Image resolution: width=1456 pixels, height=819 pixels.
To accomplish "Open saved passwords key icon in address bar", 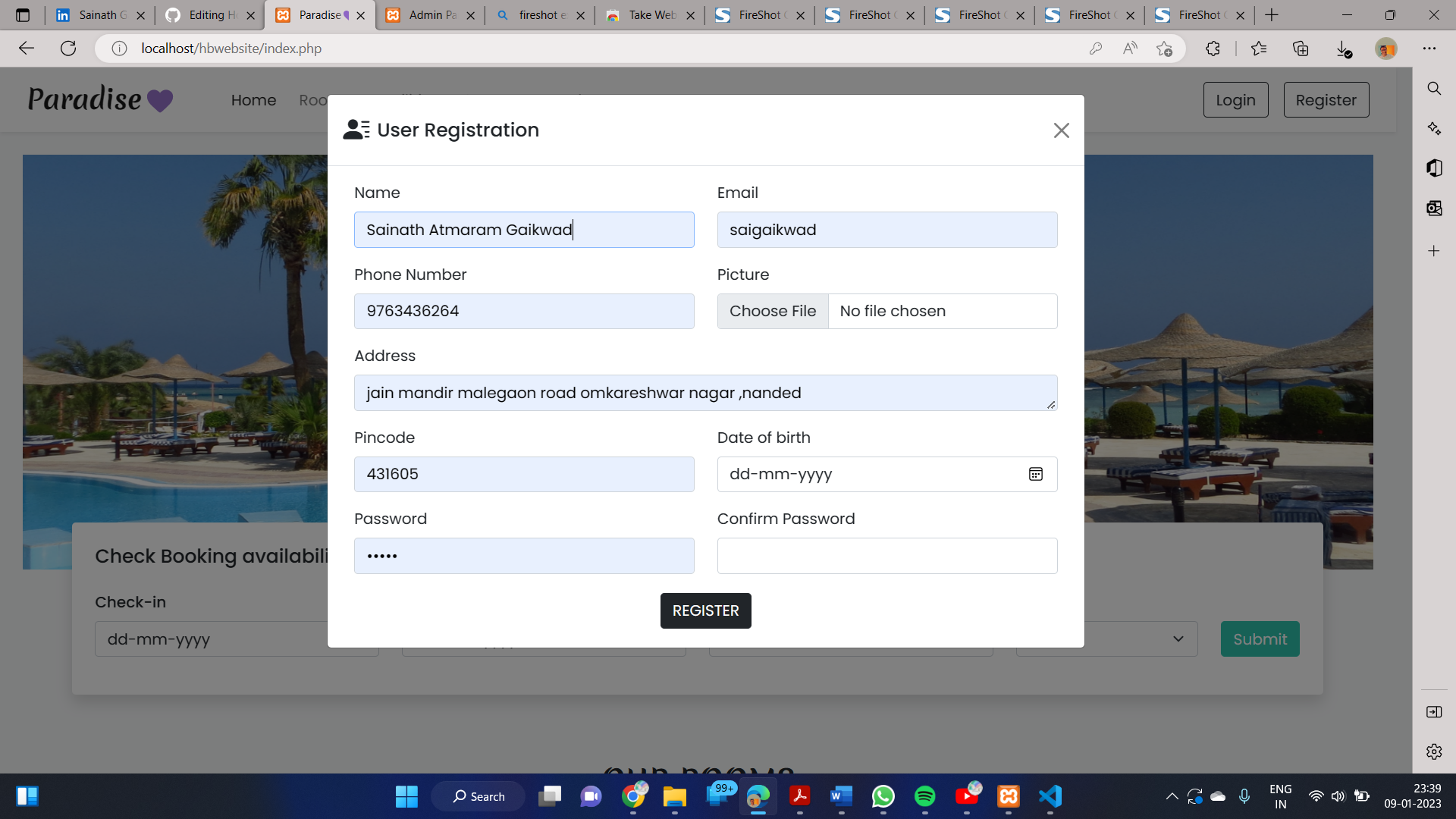I will point(1096,48).
